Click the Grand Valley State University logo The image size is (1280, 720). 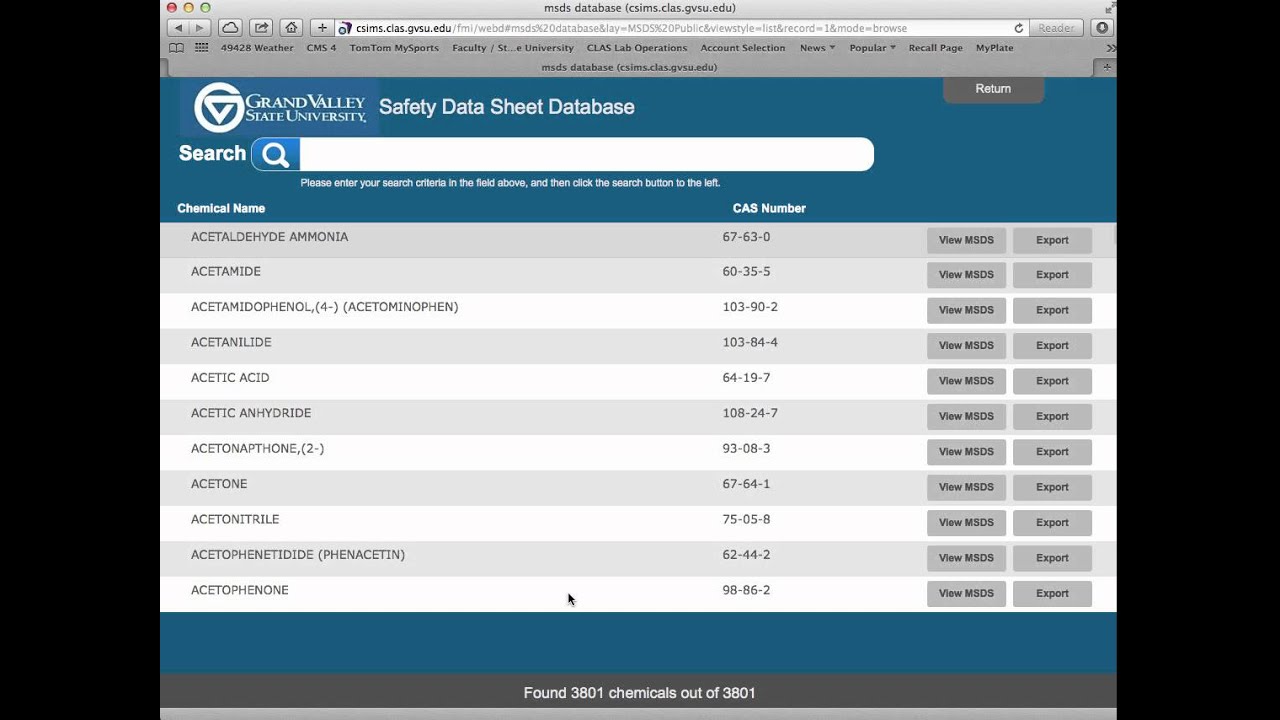[280, 107]
